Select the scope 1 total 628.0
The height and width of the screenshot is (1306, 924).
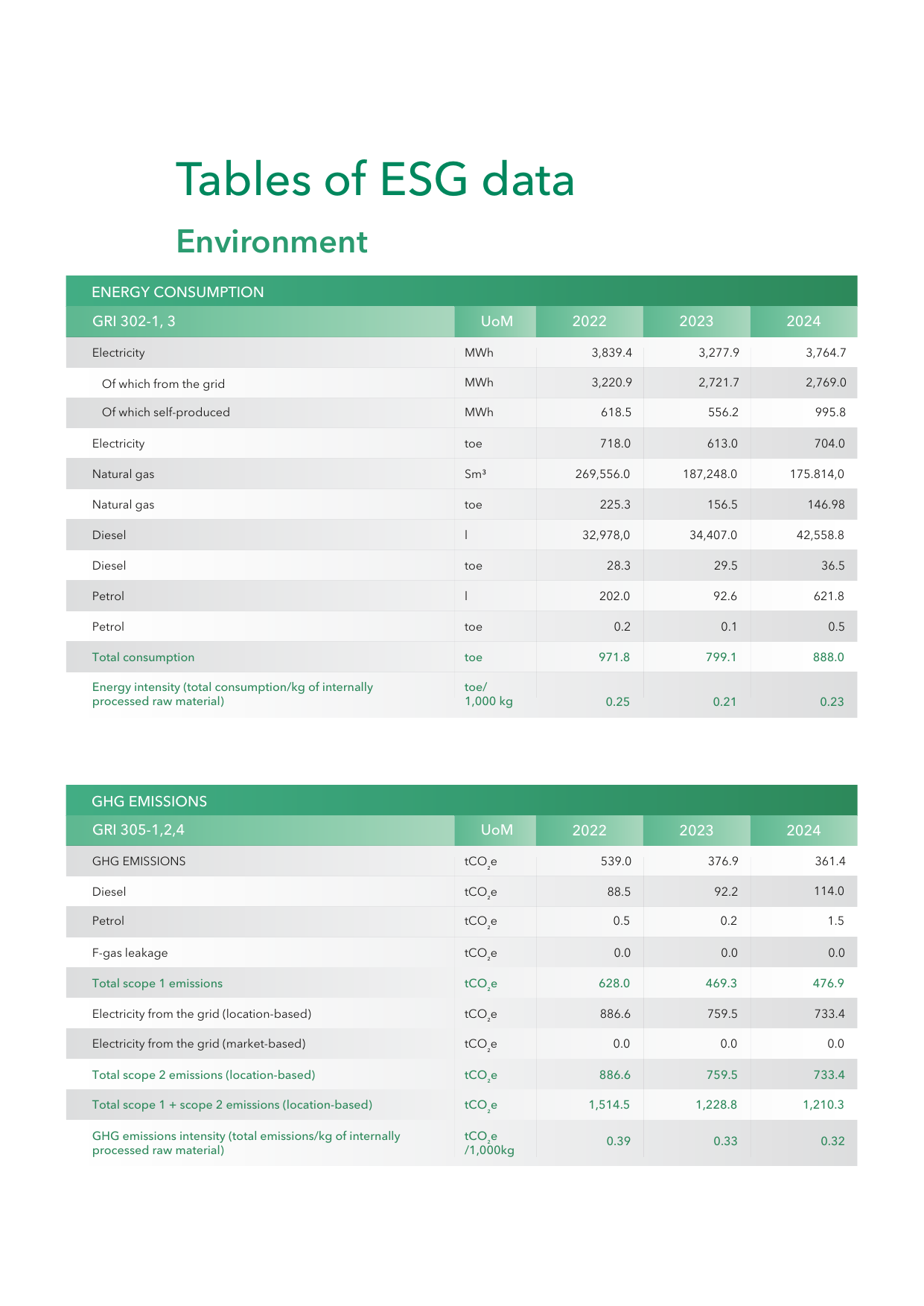[x=614, y=983]
